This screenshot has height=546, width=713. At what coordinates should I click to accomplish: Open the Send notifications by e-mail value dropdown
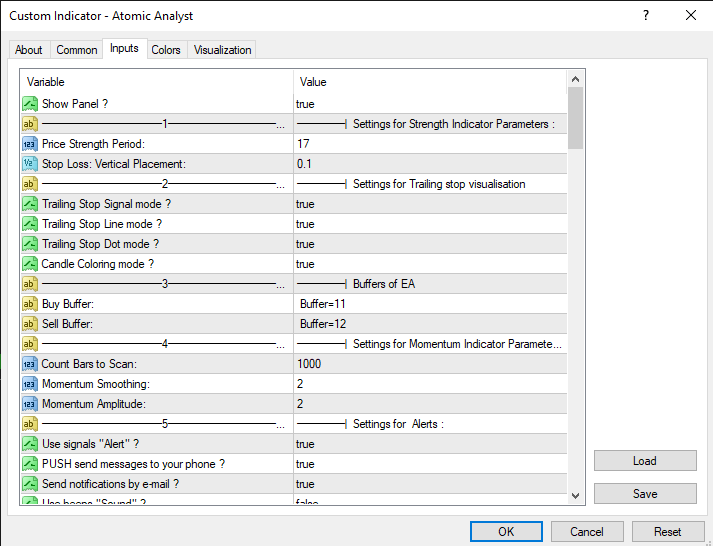(x=430, y=484)
